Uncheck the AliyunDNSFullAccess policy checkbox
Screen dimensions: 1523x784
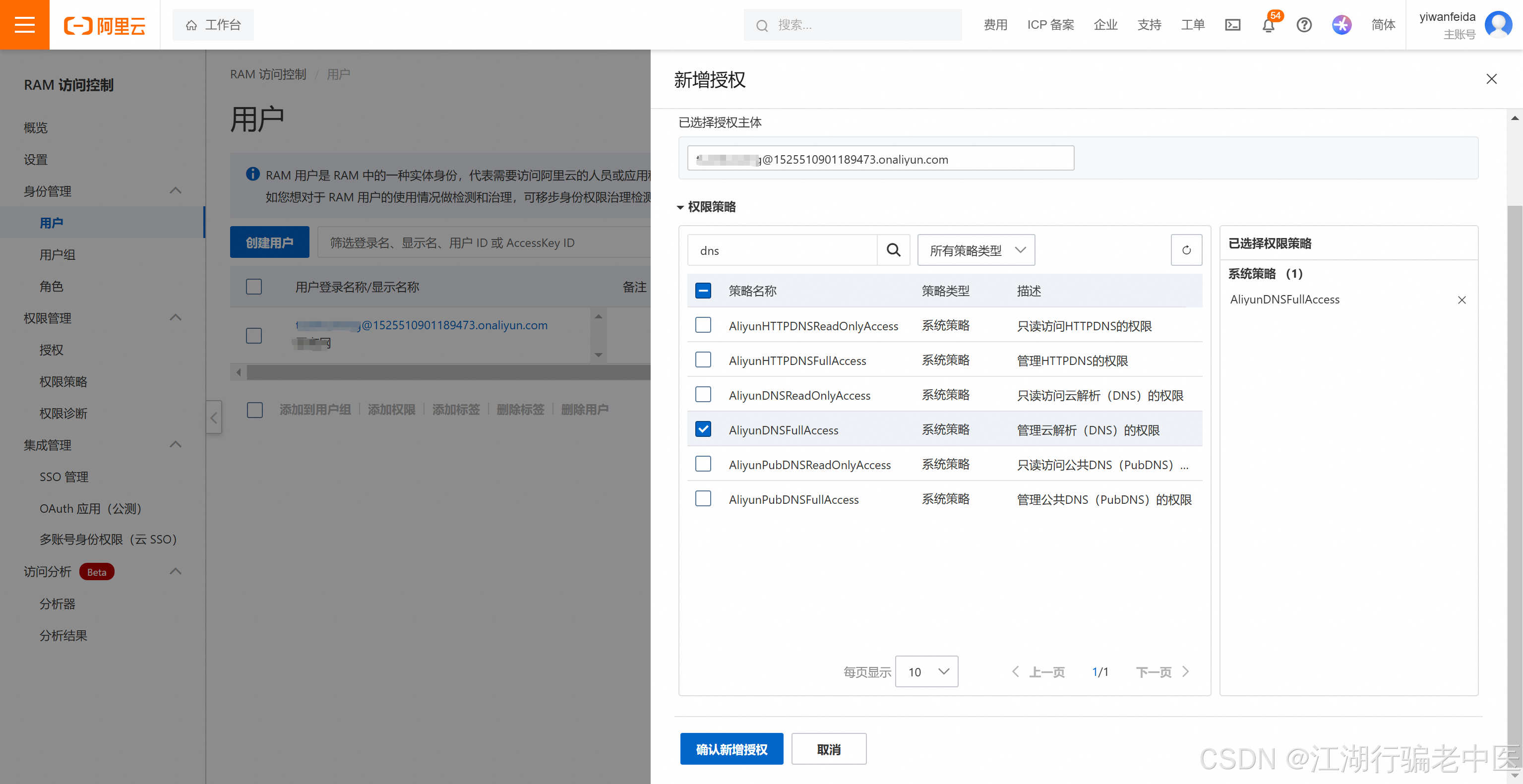click(x=703, y=429)
